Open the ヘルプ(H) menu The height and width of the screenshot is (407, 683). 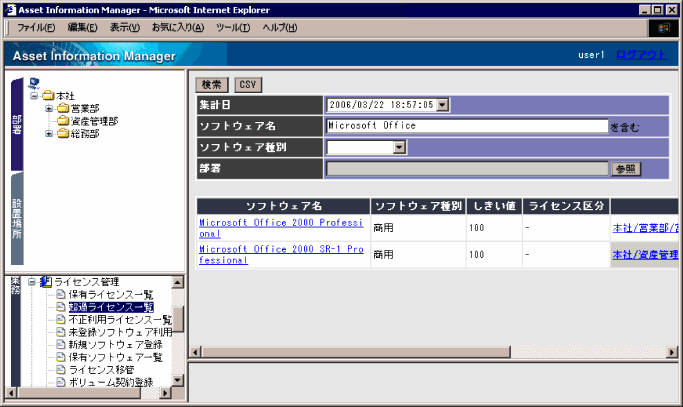[x=280, y=27]
